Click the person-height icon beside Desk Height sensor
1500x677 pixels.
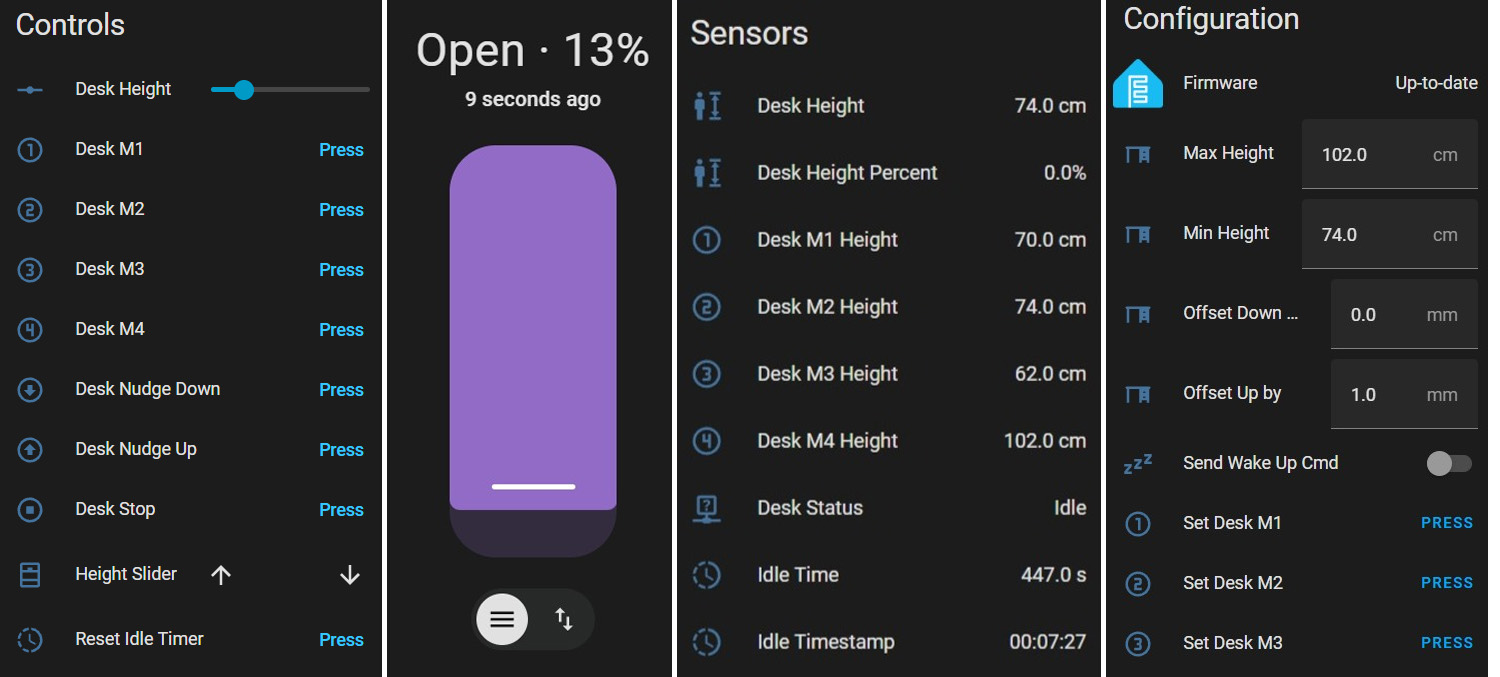tap(707, 105)
